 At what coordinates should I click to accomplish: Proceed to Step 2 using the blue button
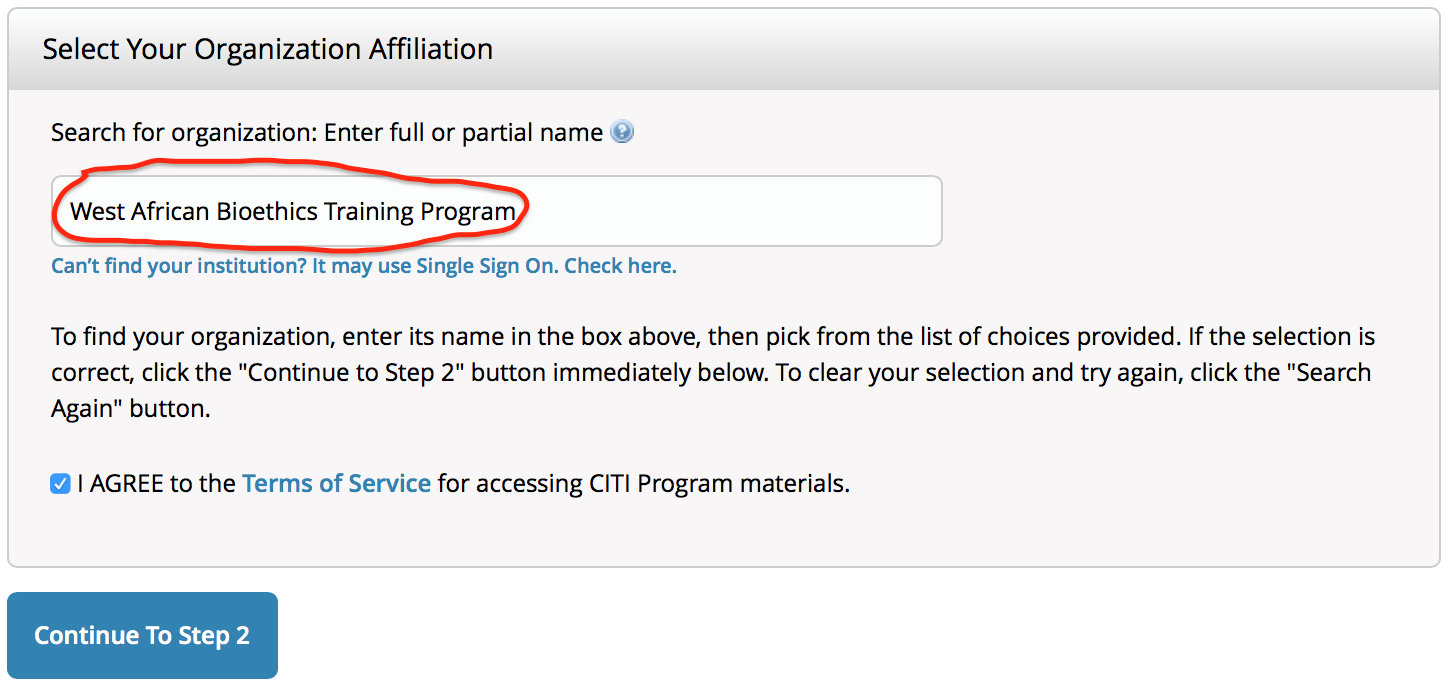[142, 636]
